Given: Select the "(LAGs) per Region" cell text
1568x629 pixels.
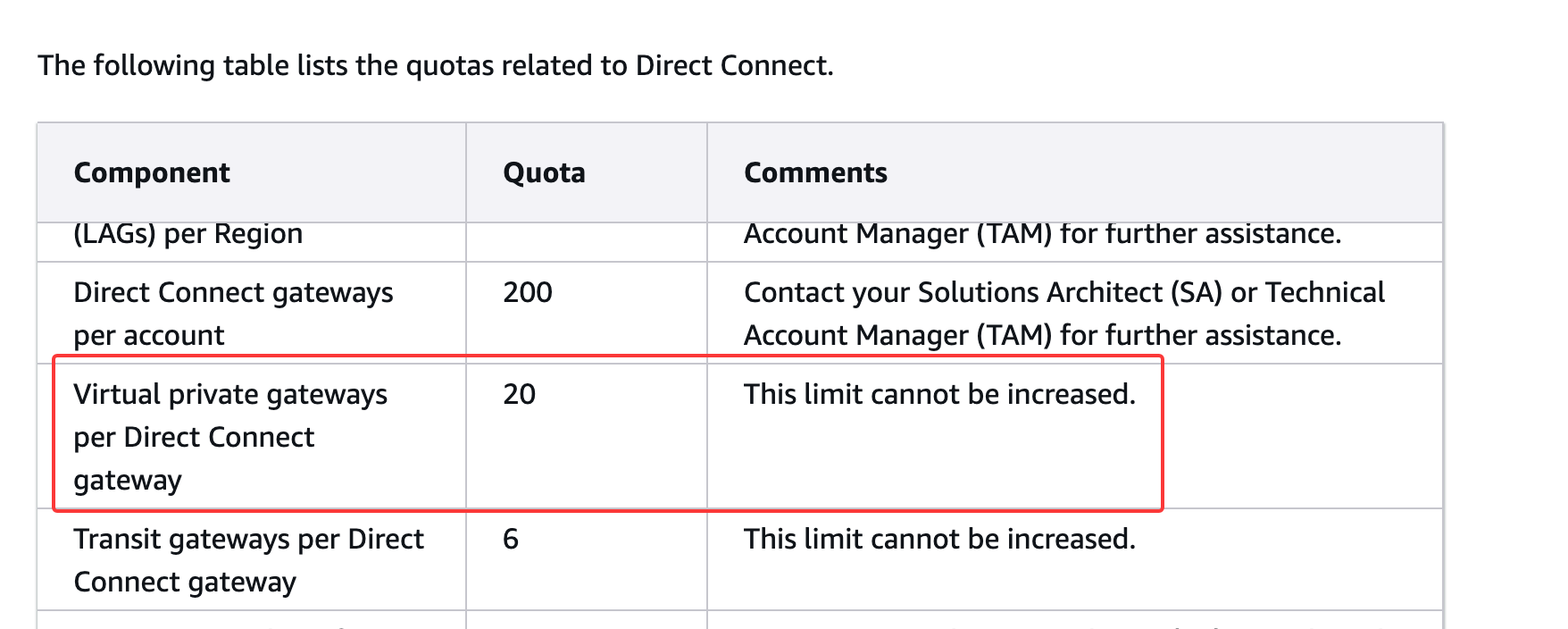Looking at the screenshot, I should pos(188,234).
